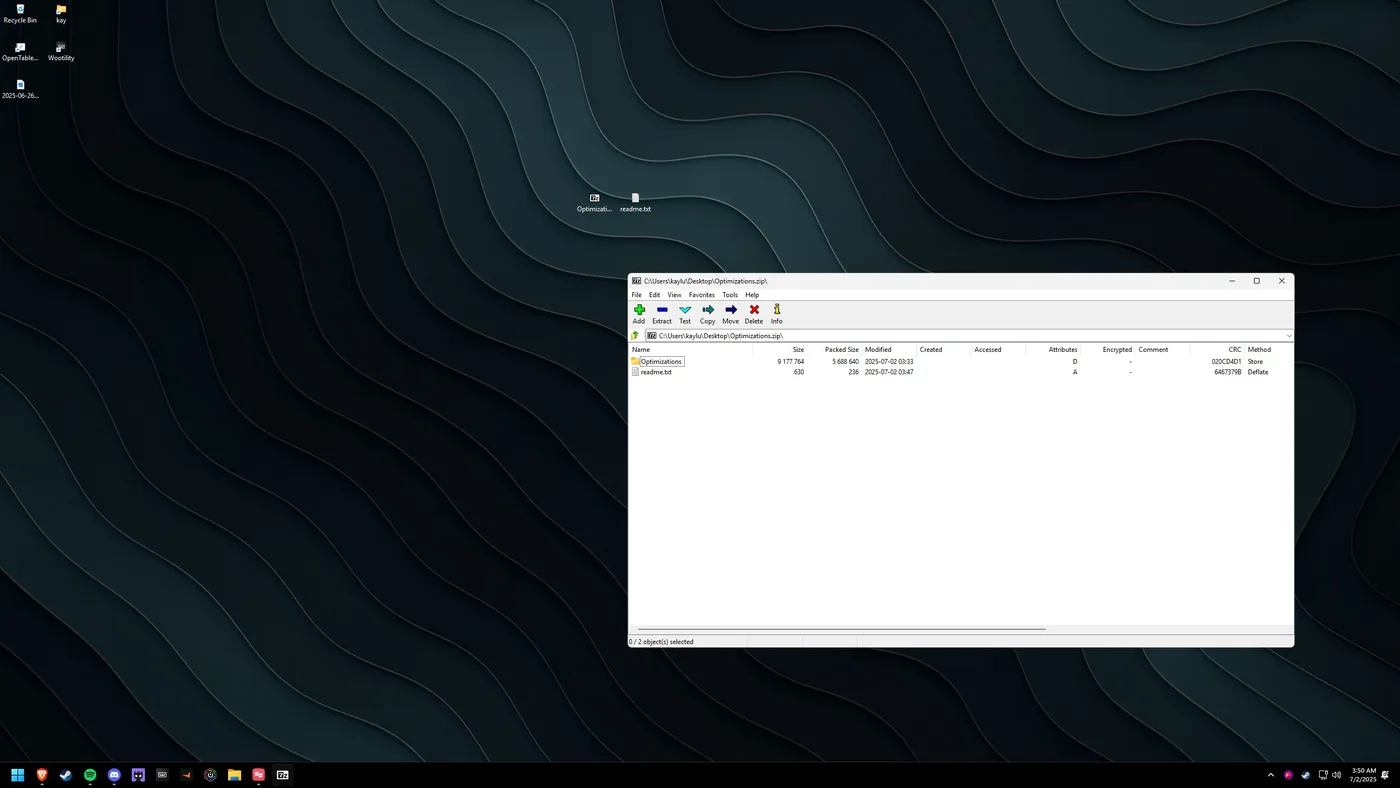1400x788 pixels.
Task: Click the Deflate method cell
Action: [x=1258, y=372]
